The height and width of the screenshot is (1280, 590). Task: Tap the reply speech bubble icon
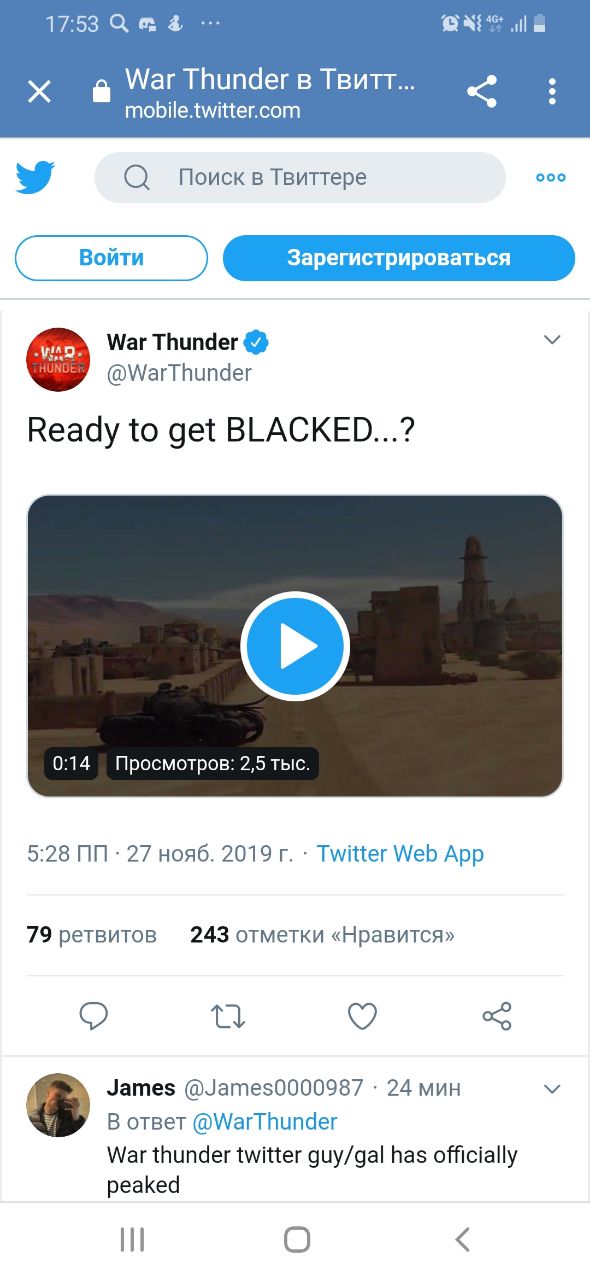coord(94,1016)
